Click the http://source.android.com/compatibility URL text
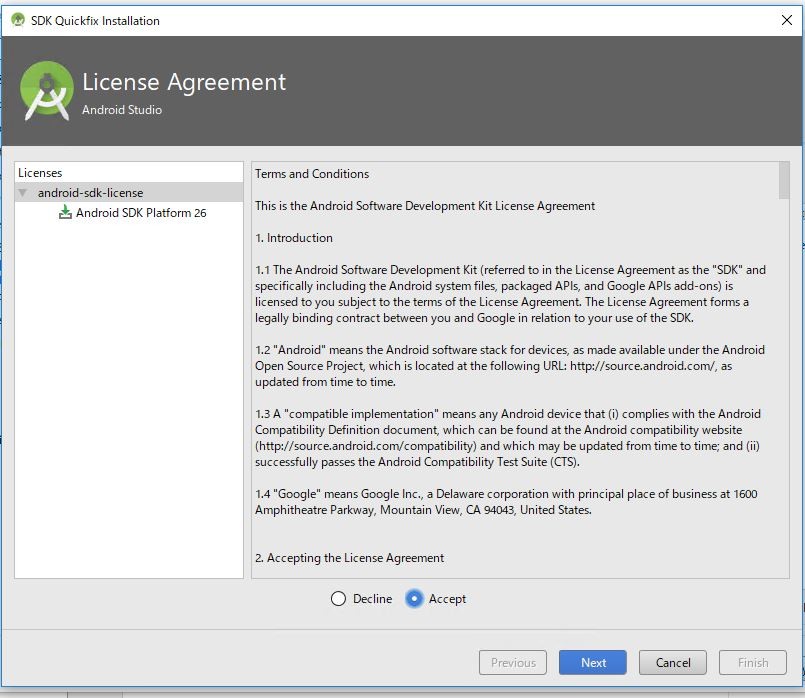Image resolution: width=805 pixels, height=698 pixels. 366,446
